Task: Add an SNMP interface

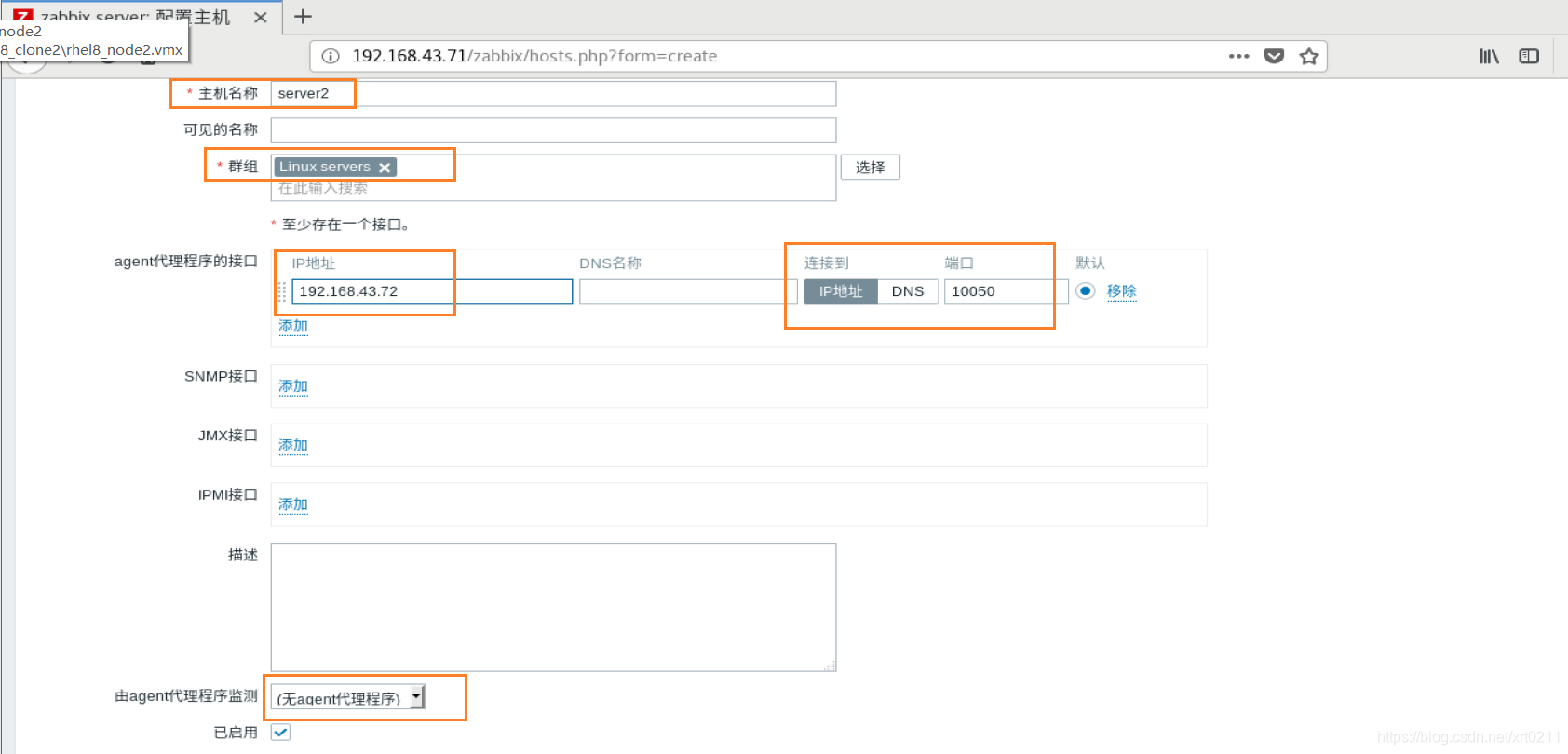Action: 293,386
